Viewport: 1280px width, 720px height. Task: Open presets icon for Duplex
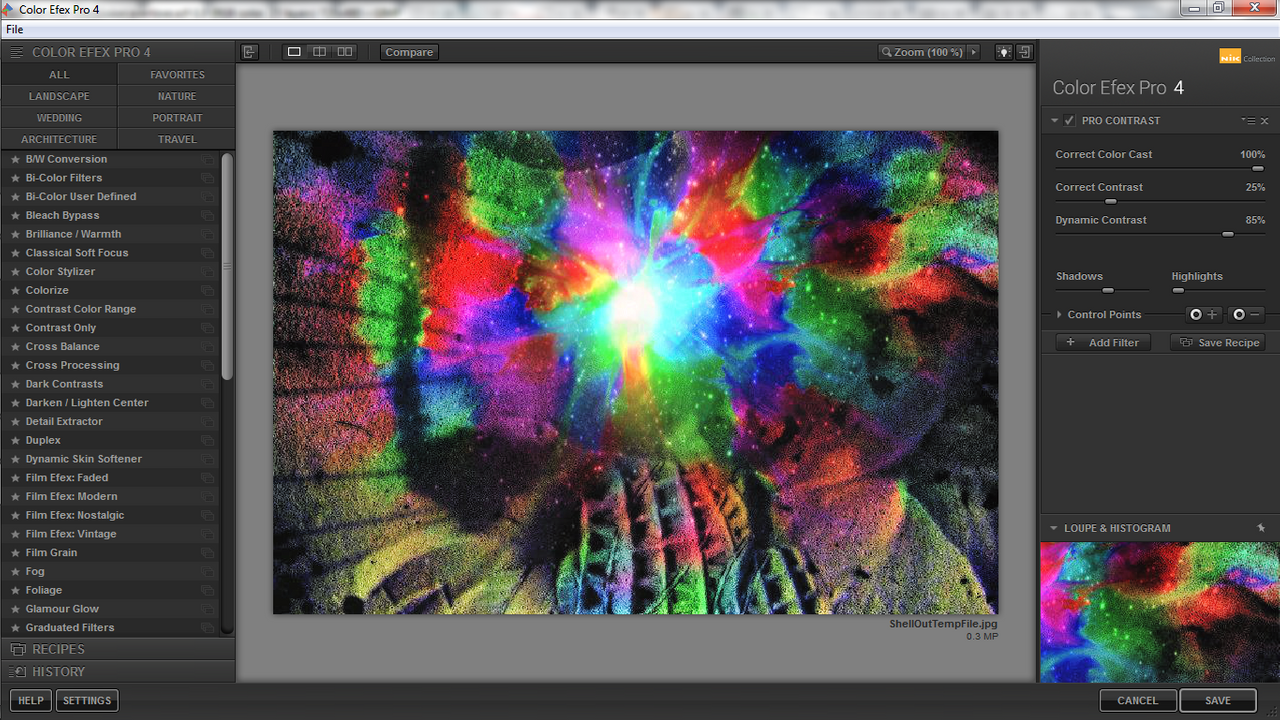tap(207, 440)
